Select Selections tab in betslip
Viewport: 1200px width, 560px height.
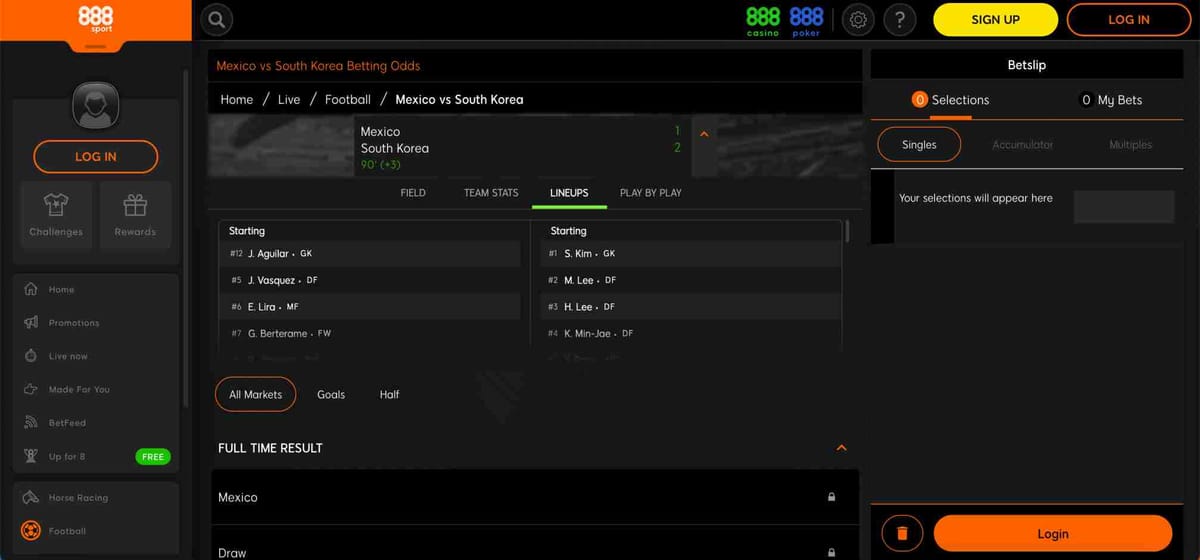click(x=950, y=100)
